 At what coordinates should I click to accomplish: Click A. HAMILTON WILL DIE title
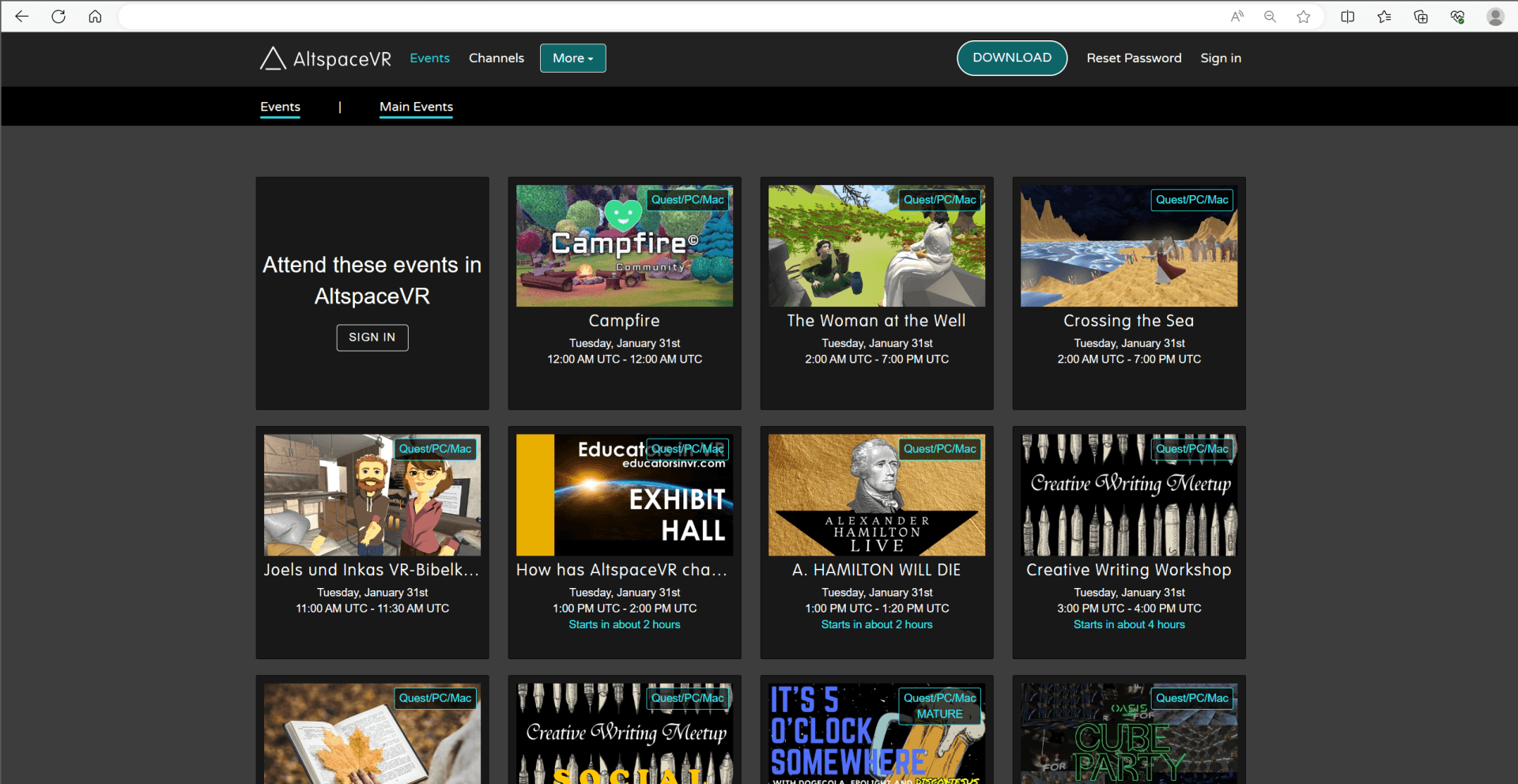(x=877, y=570)
